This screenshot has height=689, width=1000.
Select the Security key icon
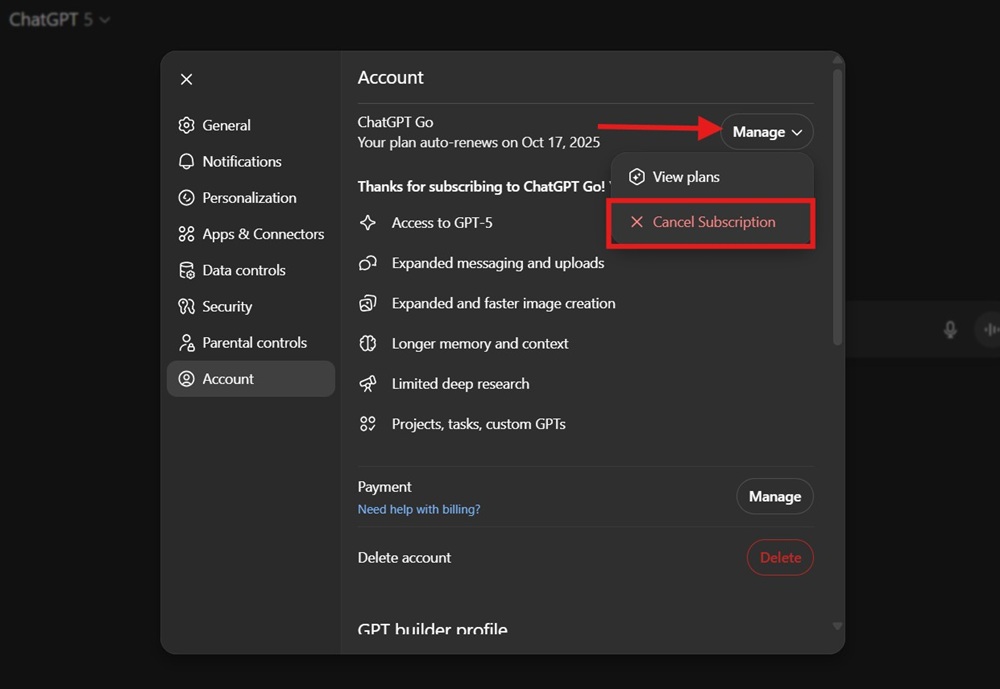click(186, 307)
